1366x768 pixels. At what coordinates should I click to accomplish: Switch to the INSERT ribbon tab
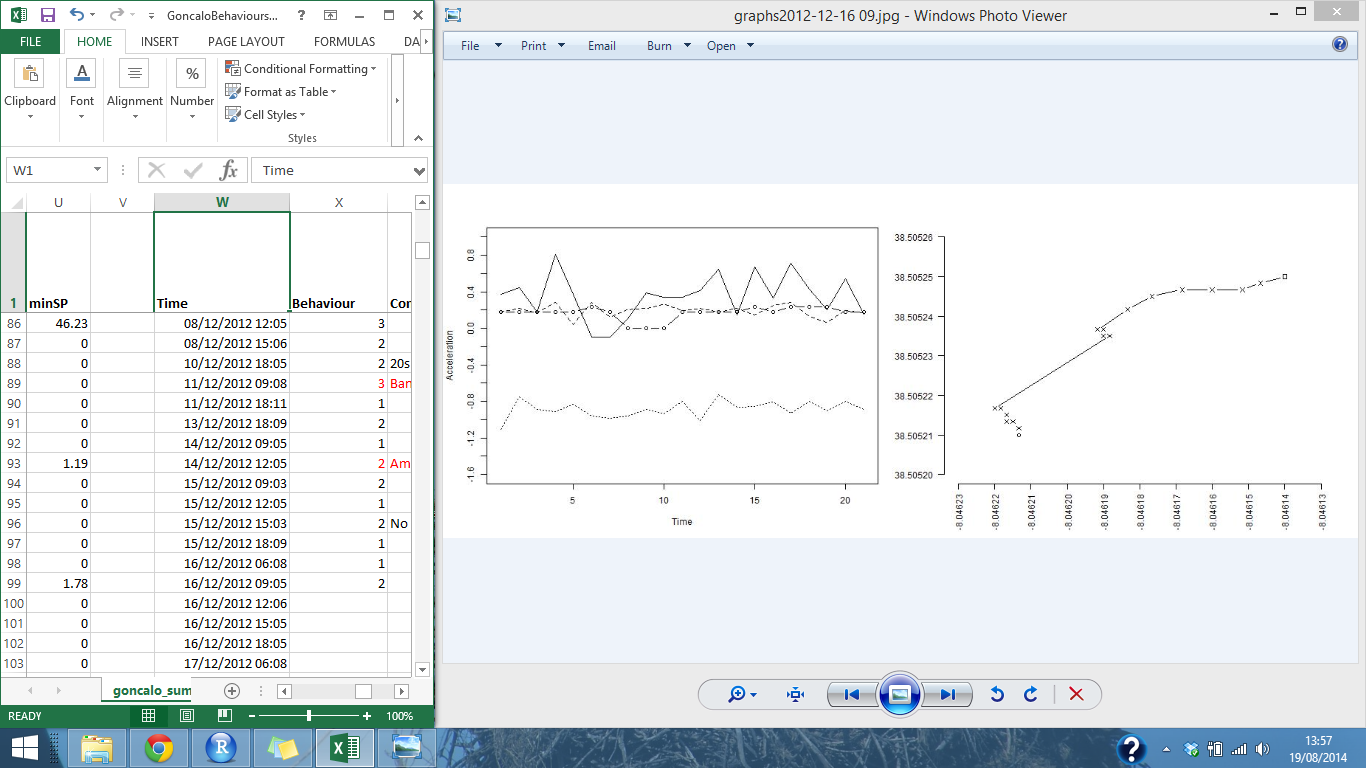point(160,42)
